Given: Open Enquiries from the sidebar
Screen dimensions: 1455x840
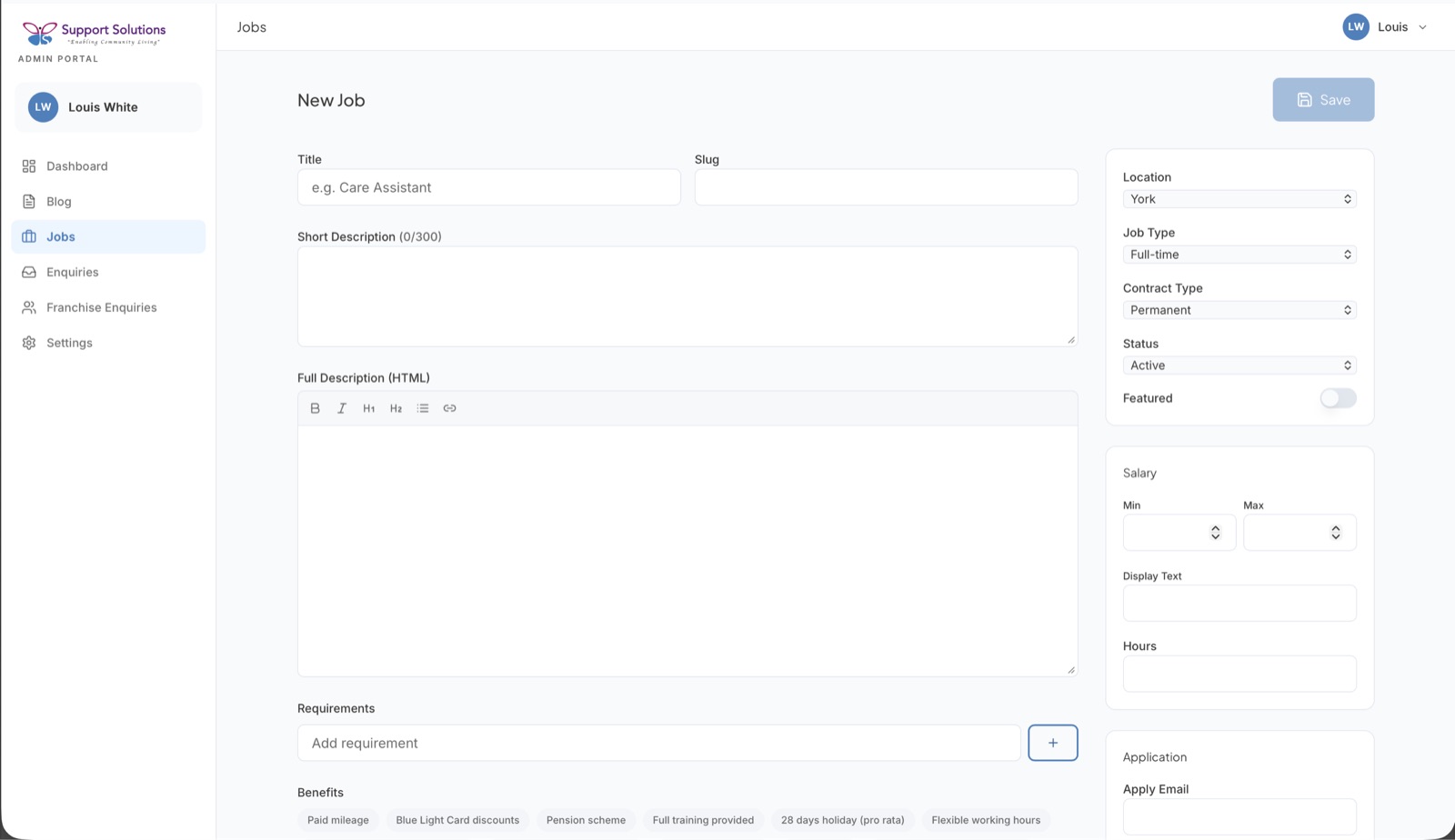Looking at the screenshot, I should [x=108, y=272].
